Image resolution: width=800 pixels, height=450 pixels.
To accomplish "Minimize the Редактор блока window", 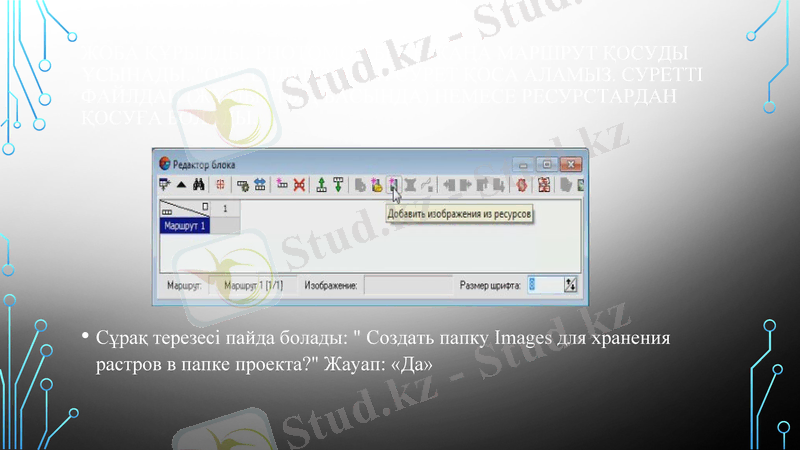I will pos(523,164).
